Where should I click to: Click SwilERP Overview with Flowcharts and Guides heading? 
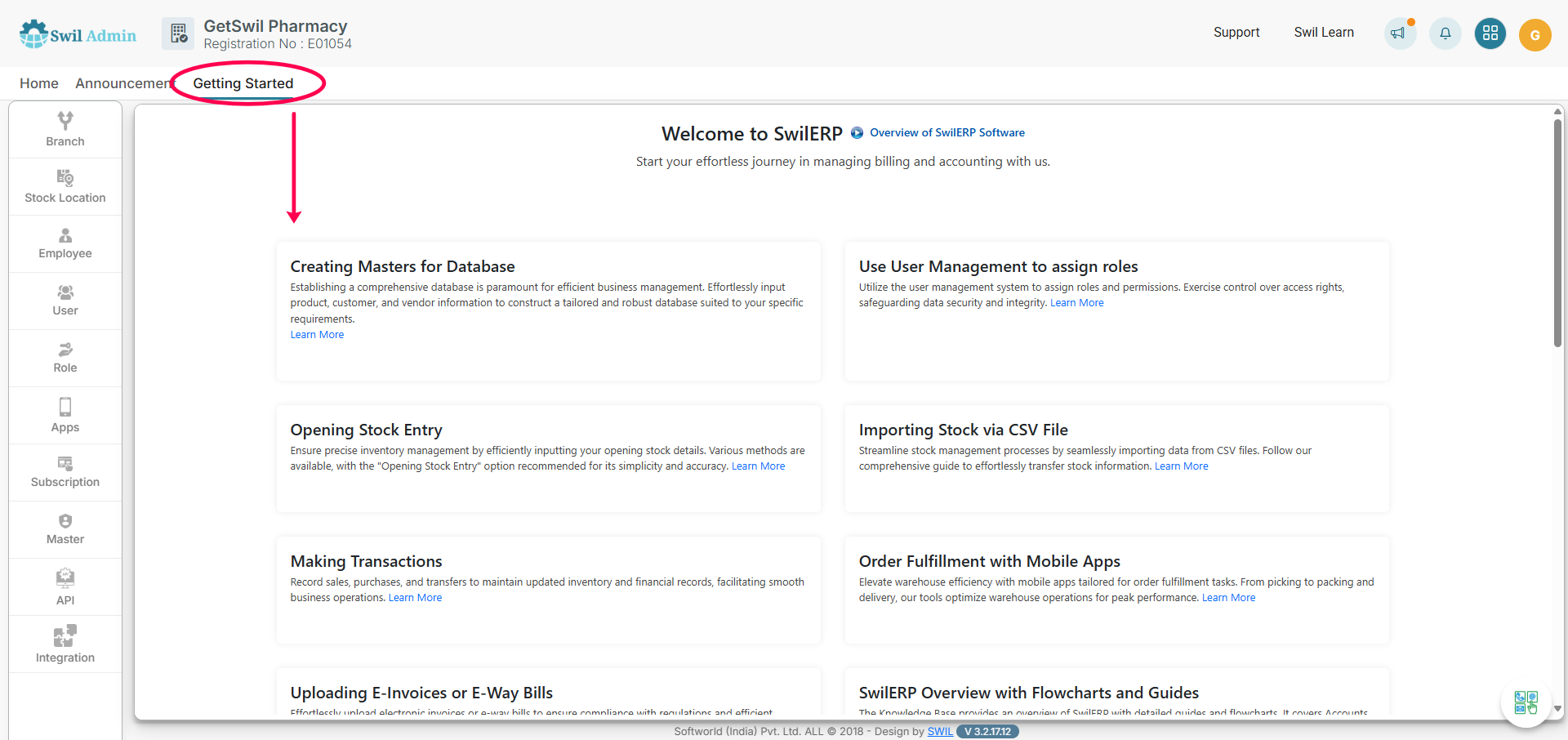[x=1029, y=693]
